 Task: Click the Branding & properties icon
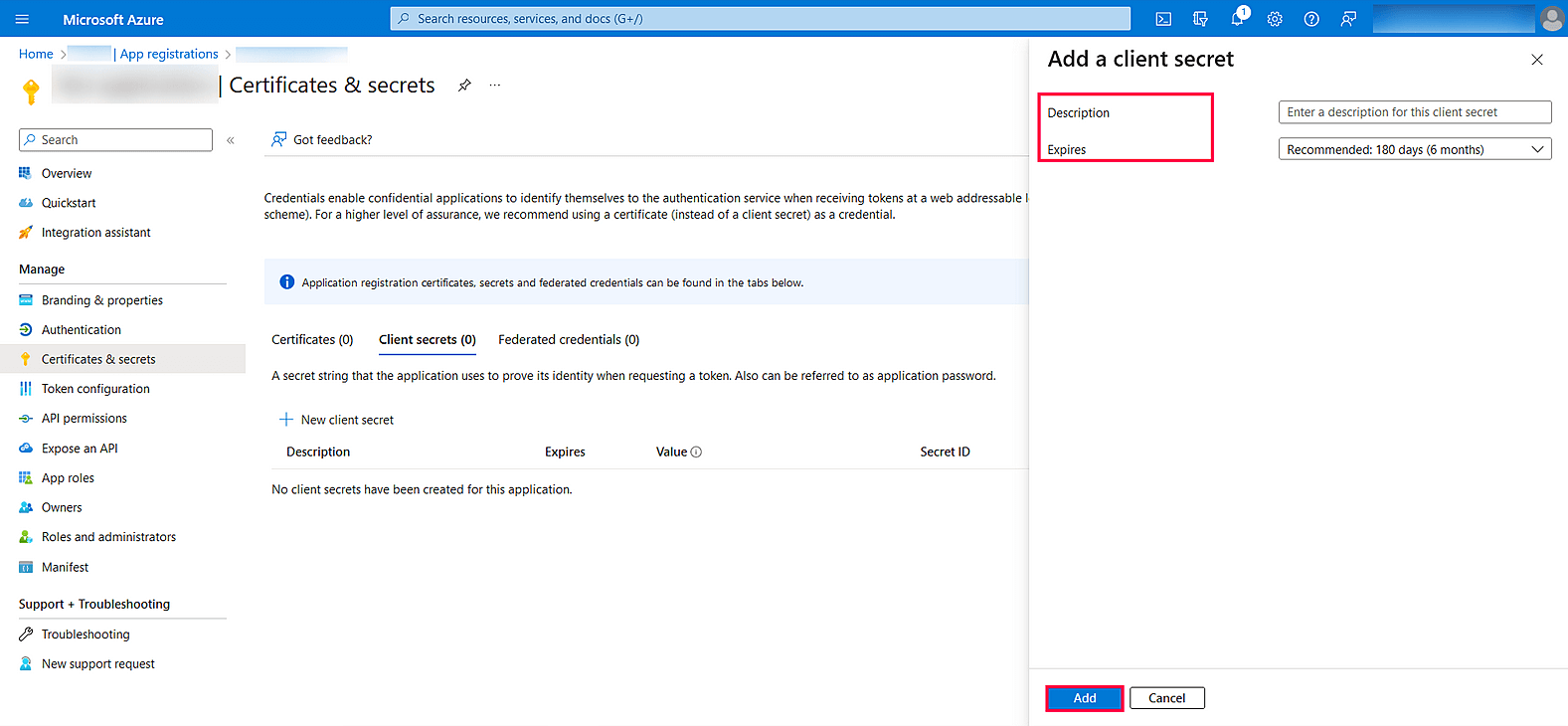pyautogui.click(x=26, y=300)
